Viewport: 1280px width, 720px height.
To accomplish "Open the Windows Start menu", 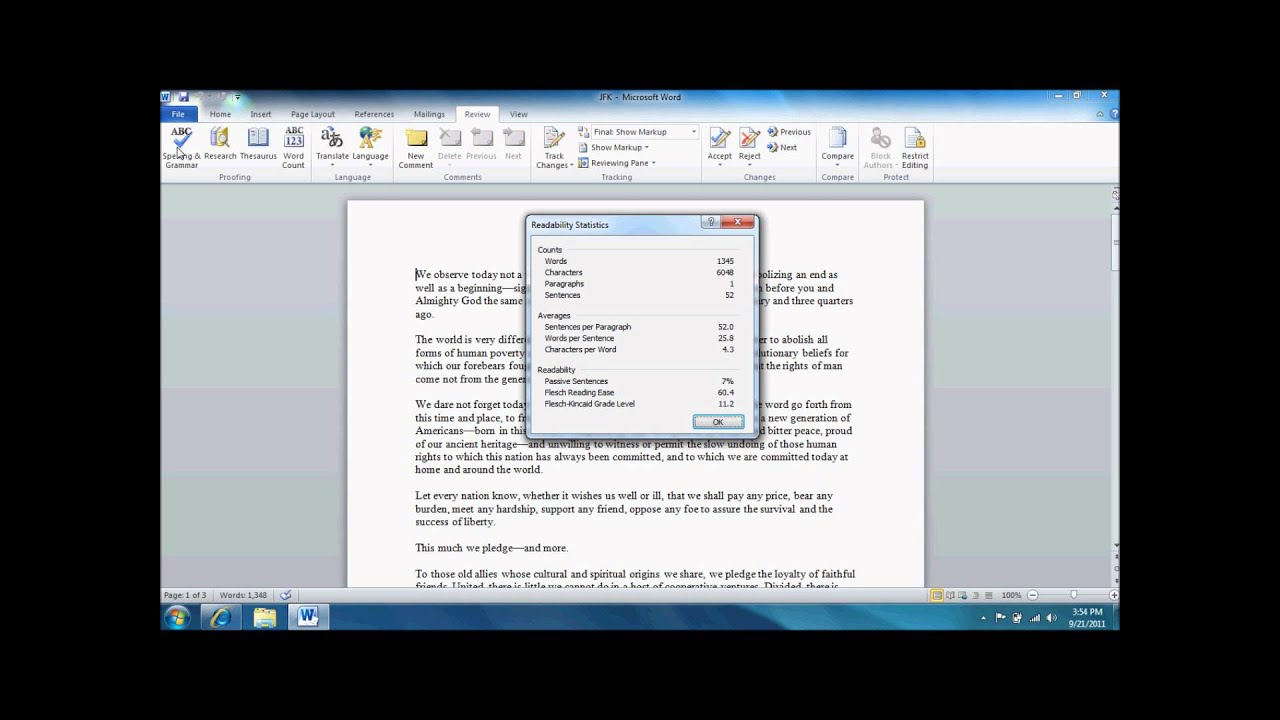I will (x=177, y=618).
